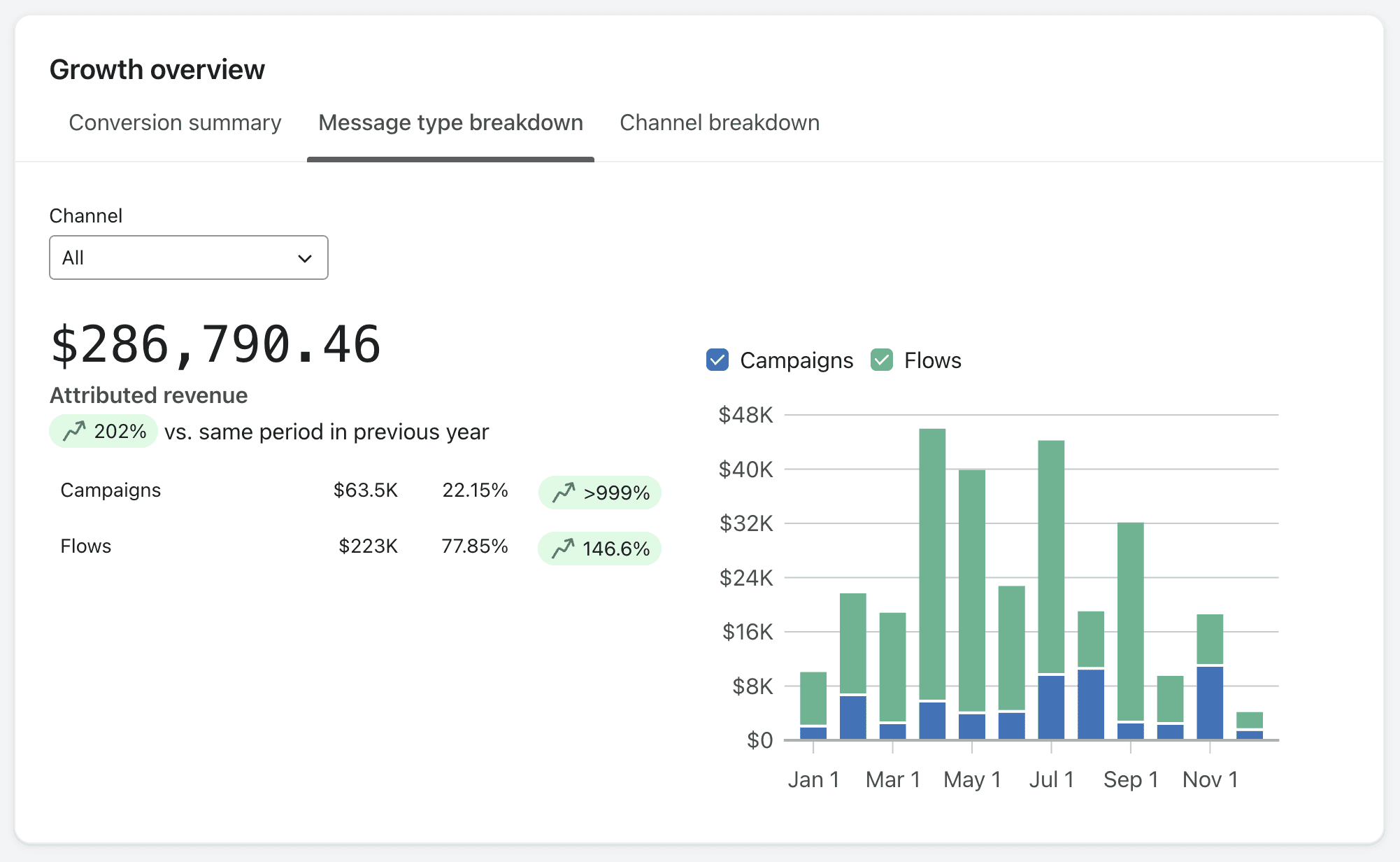Viewport: 1400px width, 862px height.
Task: Click the Flows text in the chart legend
Action: (932, 360)
